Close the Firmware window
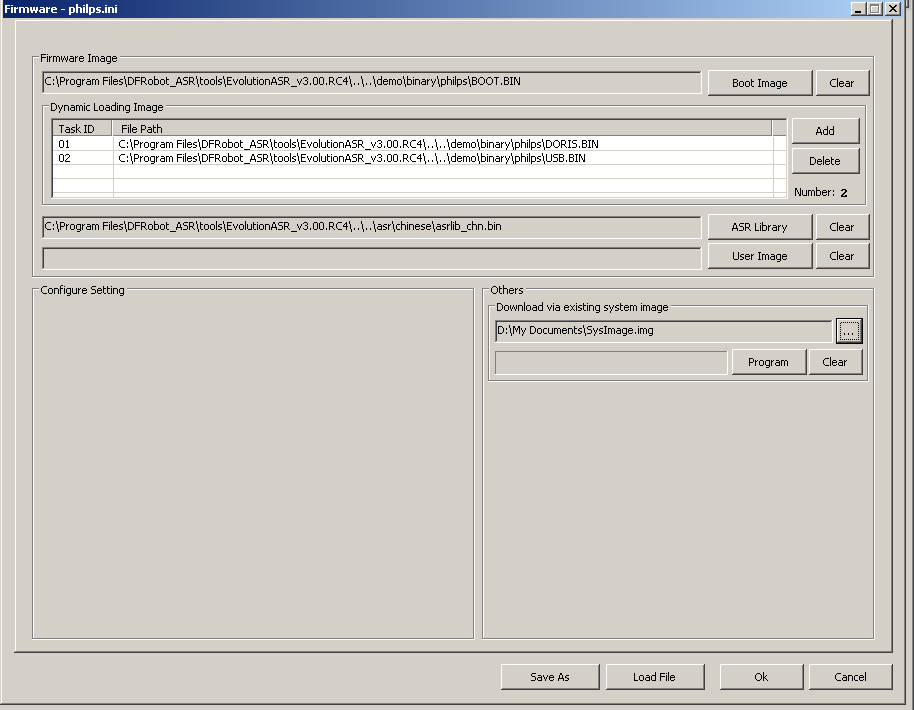 point(893,9)
